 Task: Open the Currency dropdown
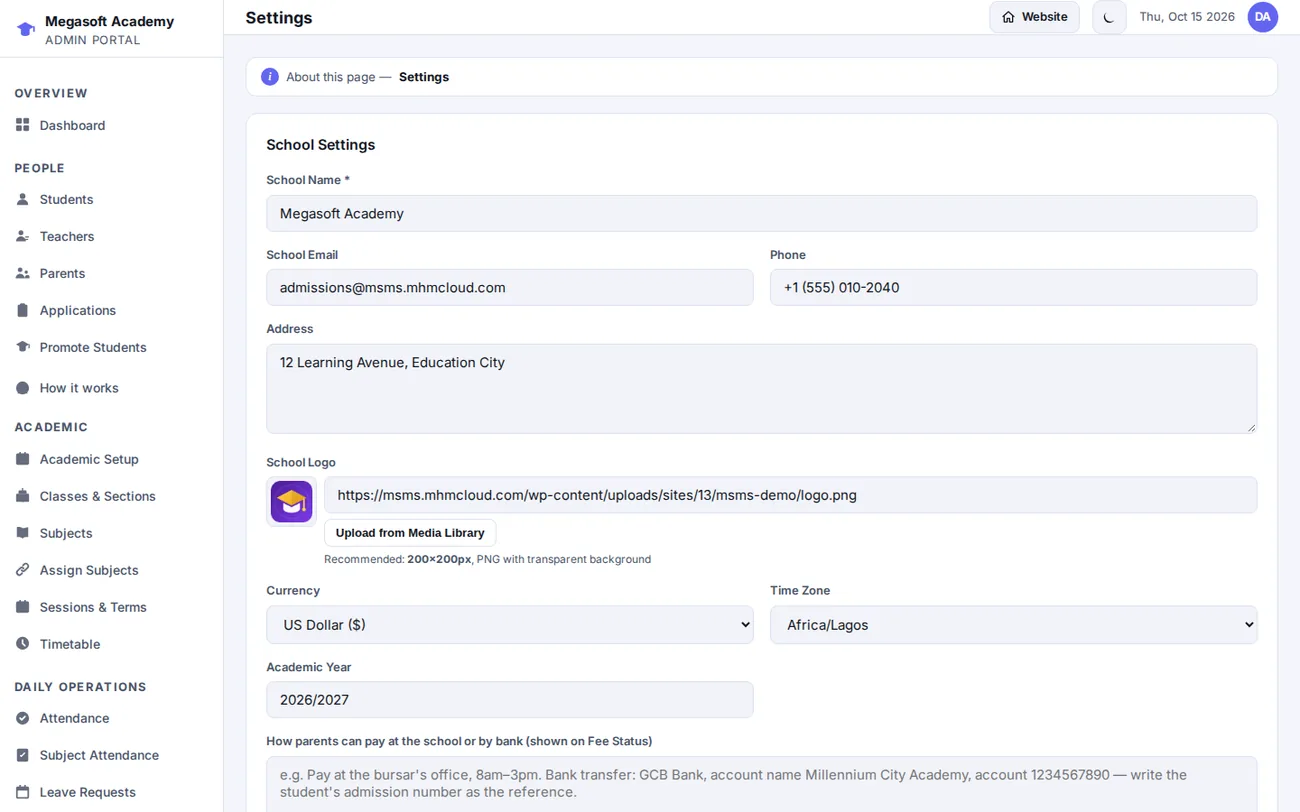pos(510,625)
